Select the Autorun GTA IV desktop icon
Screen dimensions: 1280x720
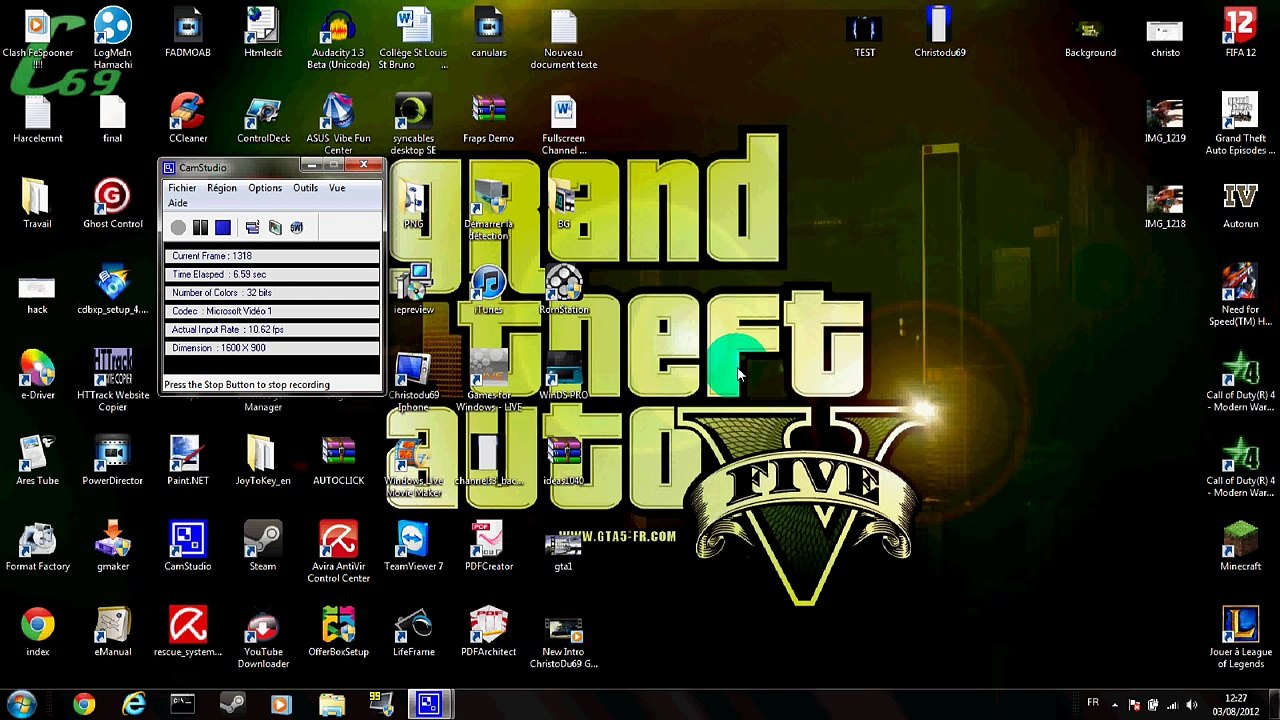(x=1240, y=204)
